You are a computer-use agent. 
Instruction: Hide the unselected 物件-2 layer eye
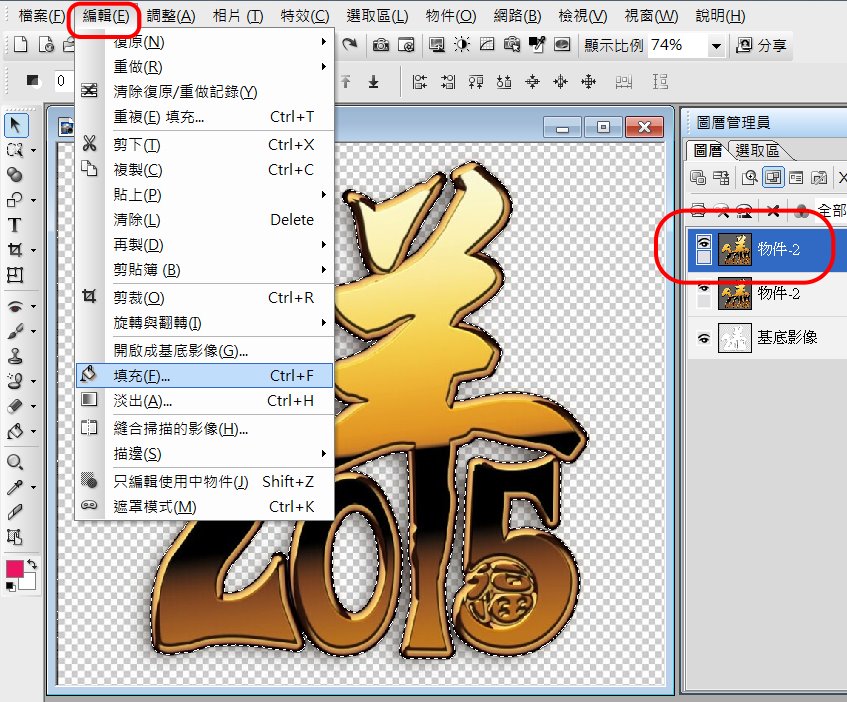[703, 287]
